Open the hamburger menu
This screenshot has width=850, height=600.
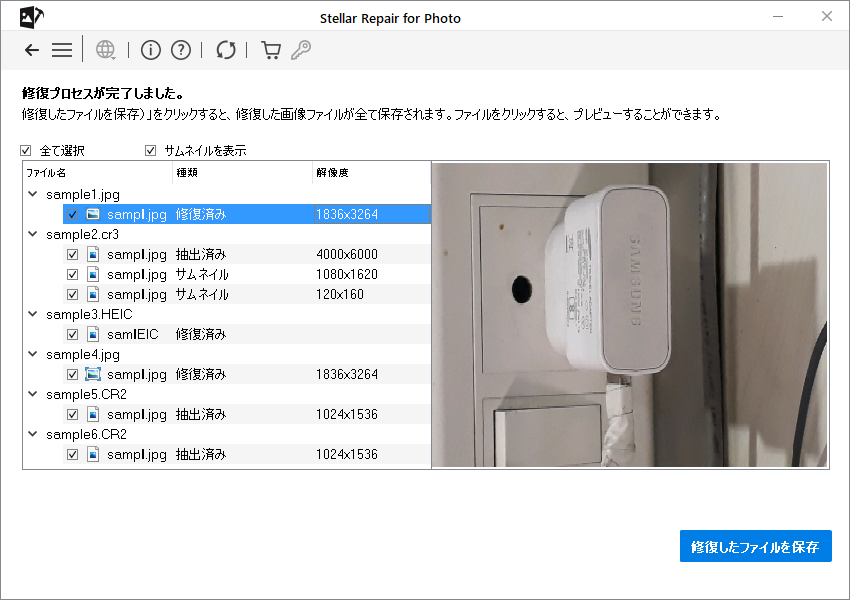(x=62, y=50)
